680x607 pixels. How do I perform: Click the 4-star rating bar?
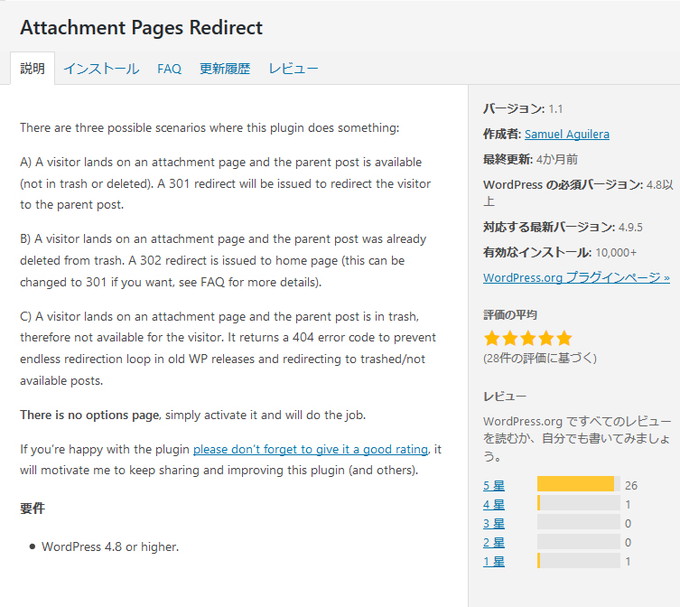(x=579, y=503)
